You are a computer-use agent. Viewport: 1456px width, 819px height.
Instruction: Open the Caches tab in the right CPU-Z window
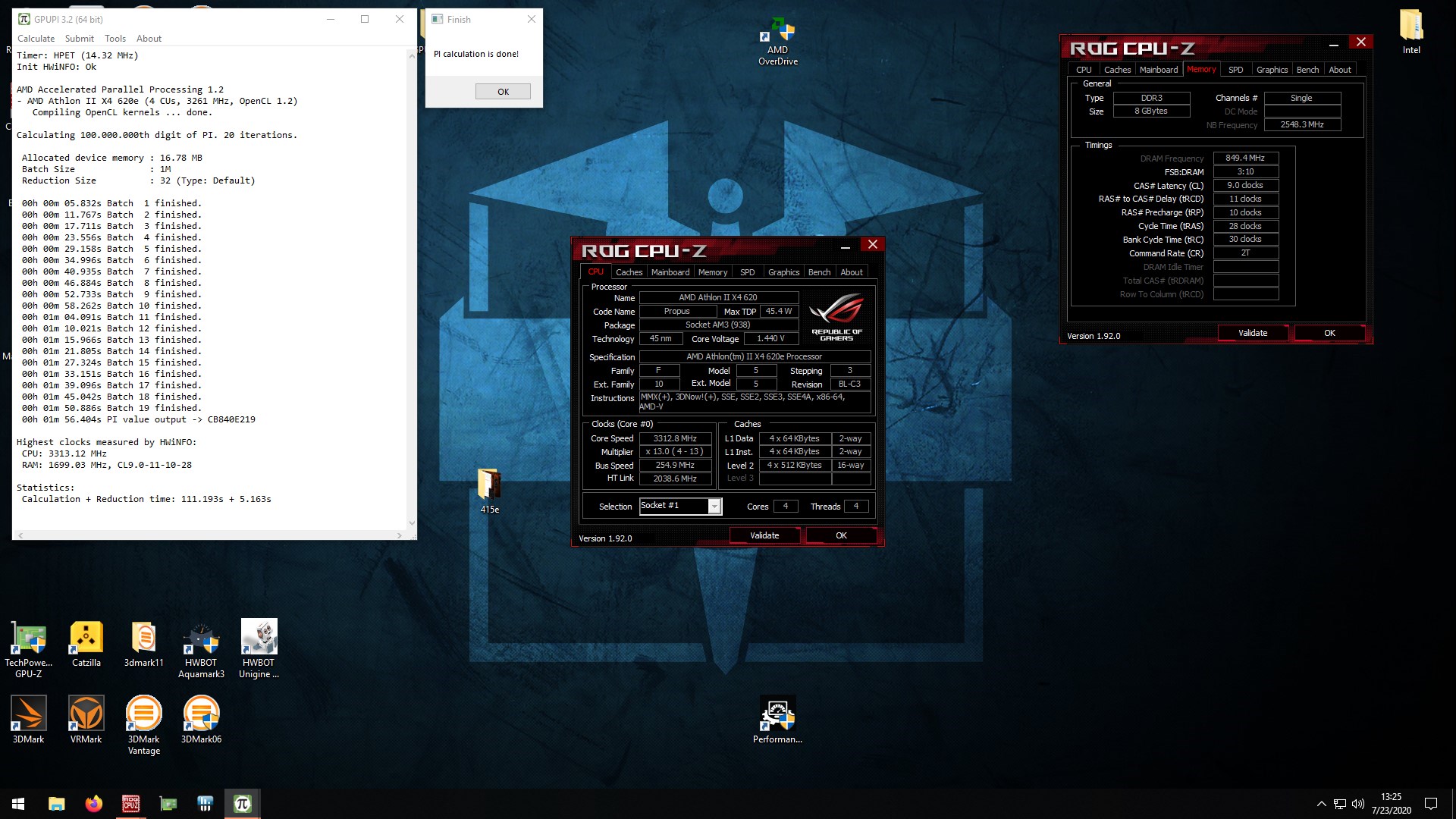pyautogui.click(x=1117, y=70)
